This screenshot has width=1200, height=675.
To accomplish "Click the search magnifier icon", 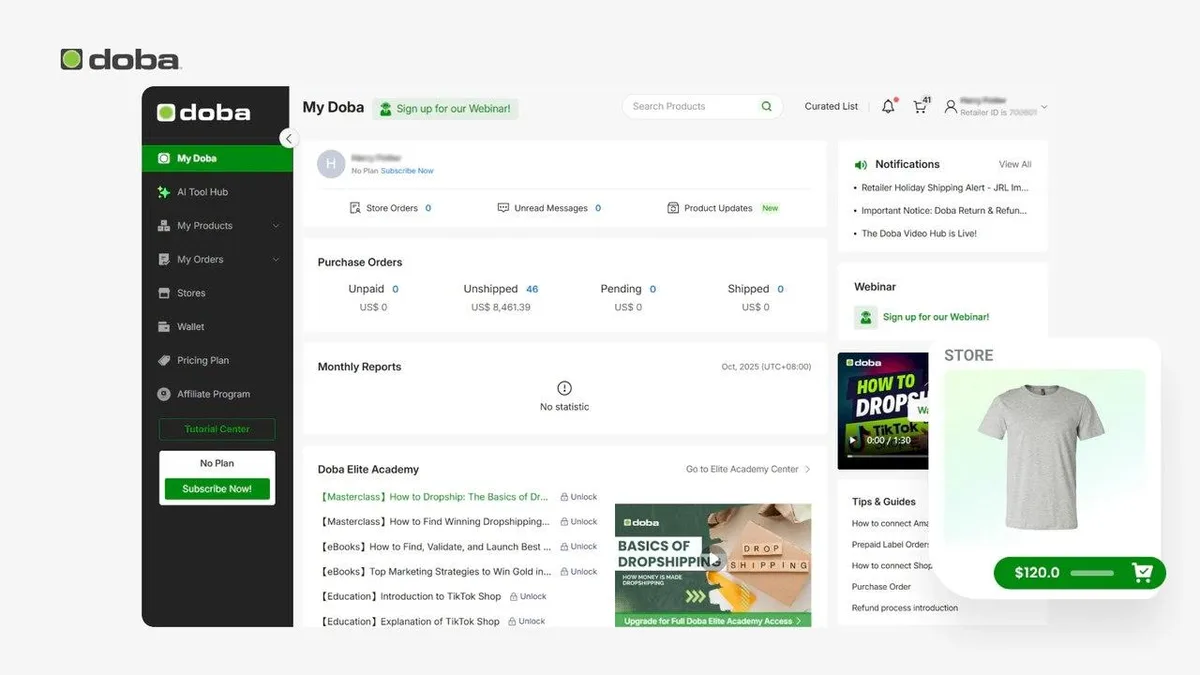I will pyautogui.click(x=767, y=106).
